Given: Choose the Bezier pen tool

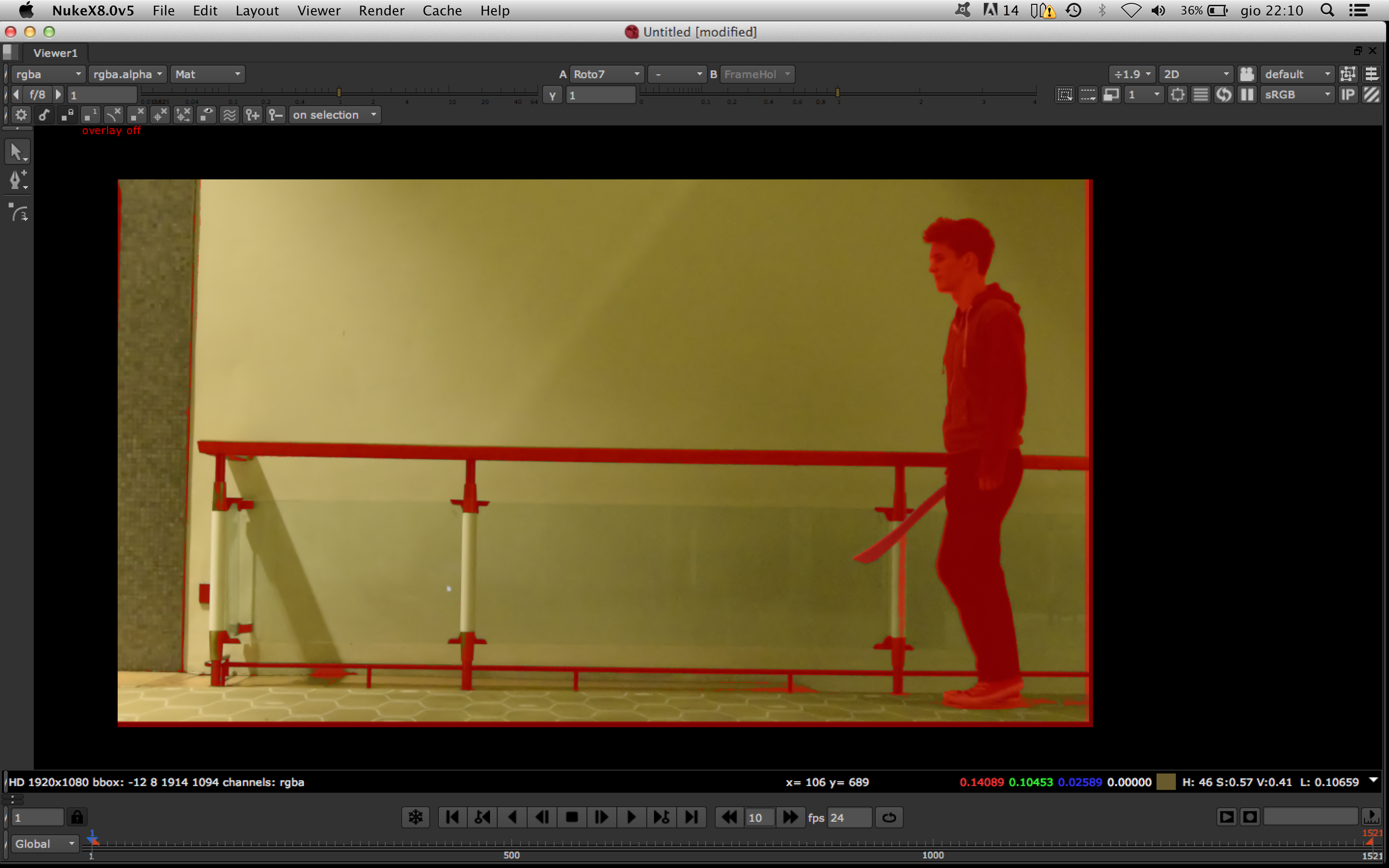Looking at the screenshot, I should pyautogui.click(x=17, y=180).
